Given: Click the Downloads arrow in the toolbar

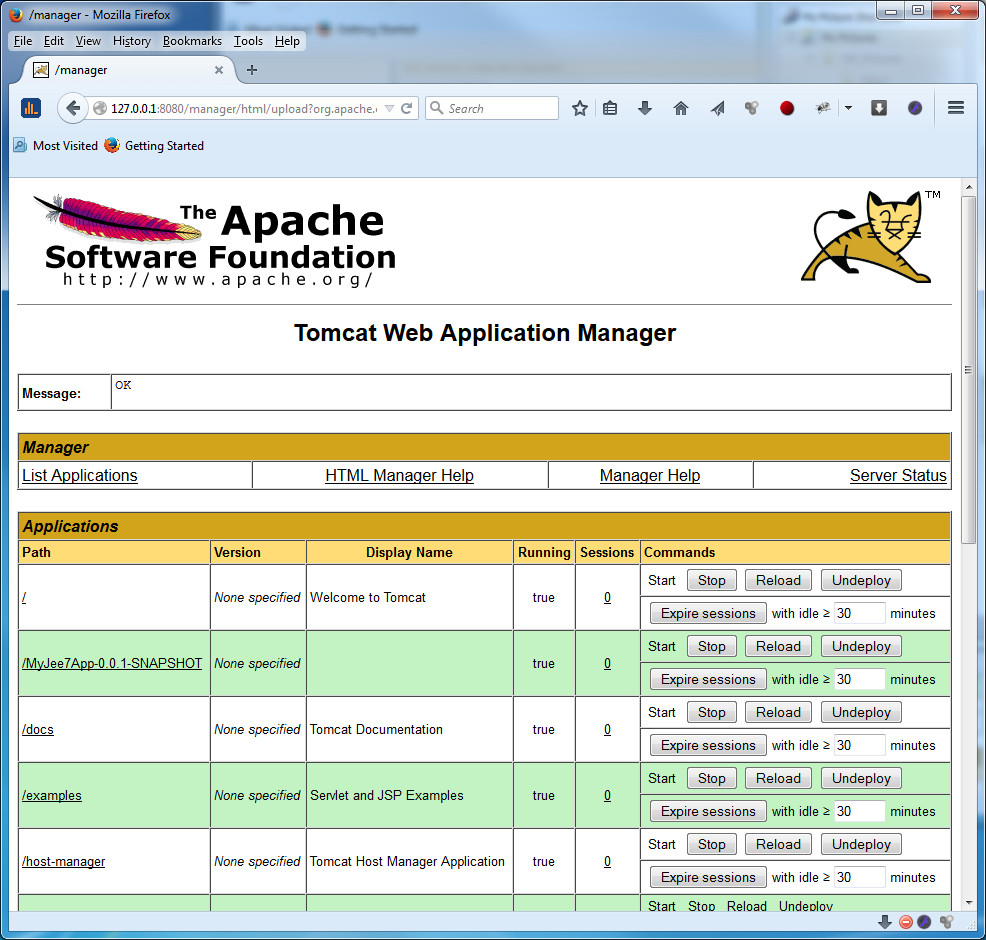Looking at the screenshot, I should 645,109.
